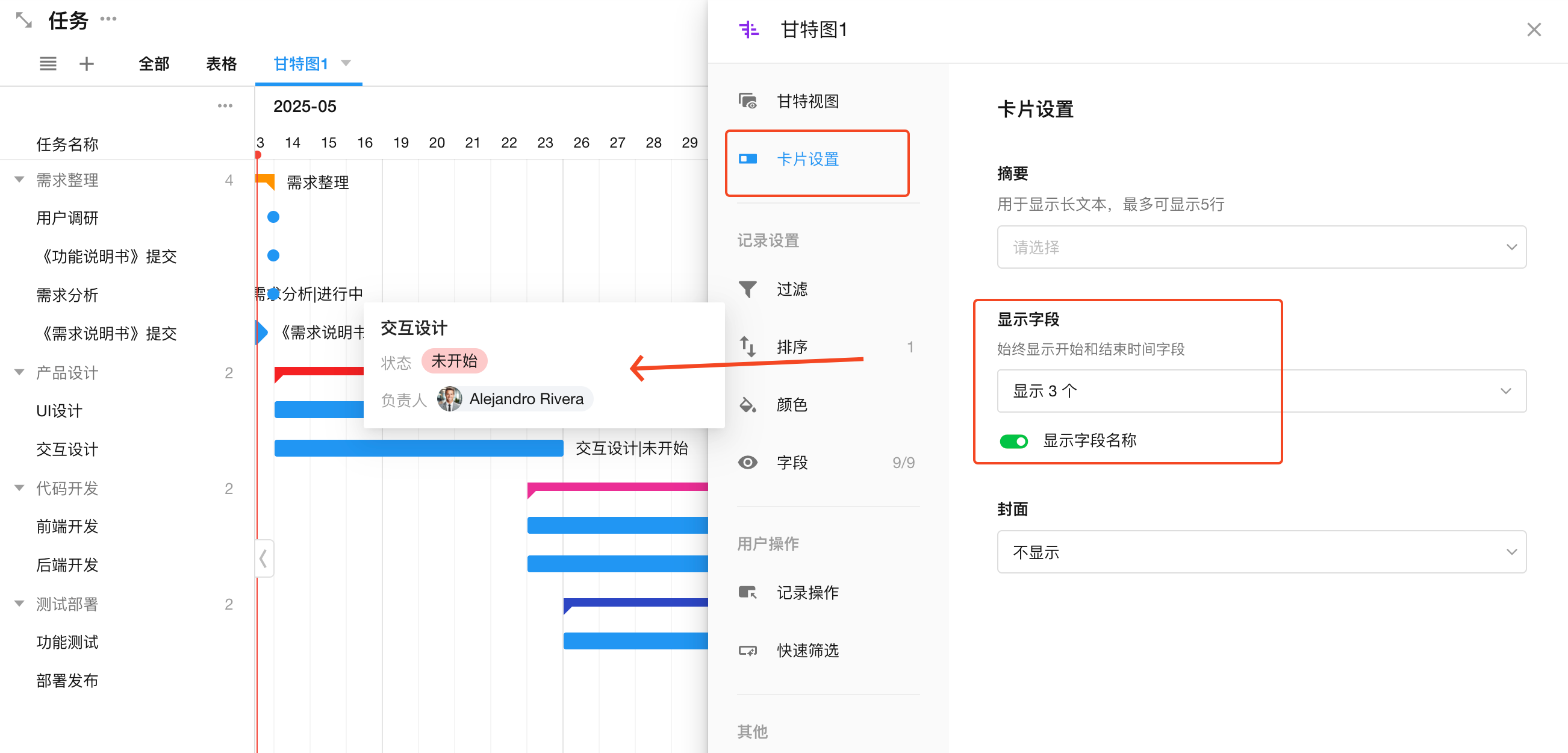Viewport: 1568px width, 753px height.
Task: Open the 记录操作 settings
Action: pyautogui.click(x=807, y=592)
